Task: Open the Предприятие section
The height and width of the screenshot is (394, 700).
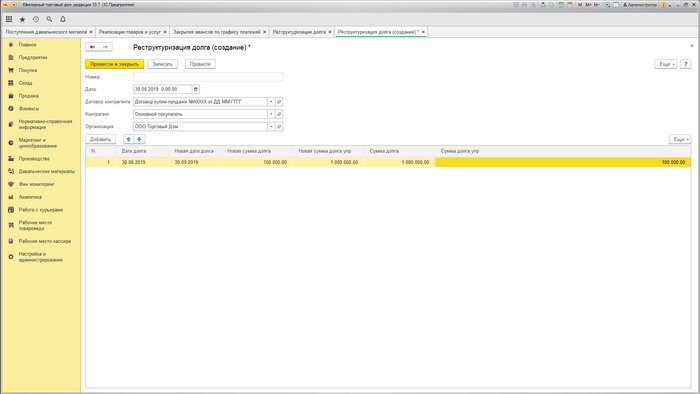Action: coord(33,58)
